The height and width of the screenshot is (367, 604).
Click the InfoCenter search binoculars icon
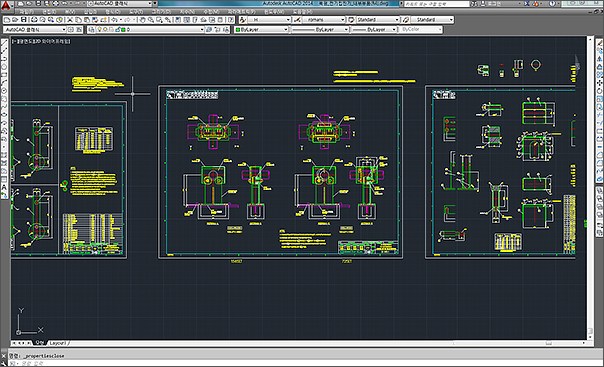(473, 4)
